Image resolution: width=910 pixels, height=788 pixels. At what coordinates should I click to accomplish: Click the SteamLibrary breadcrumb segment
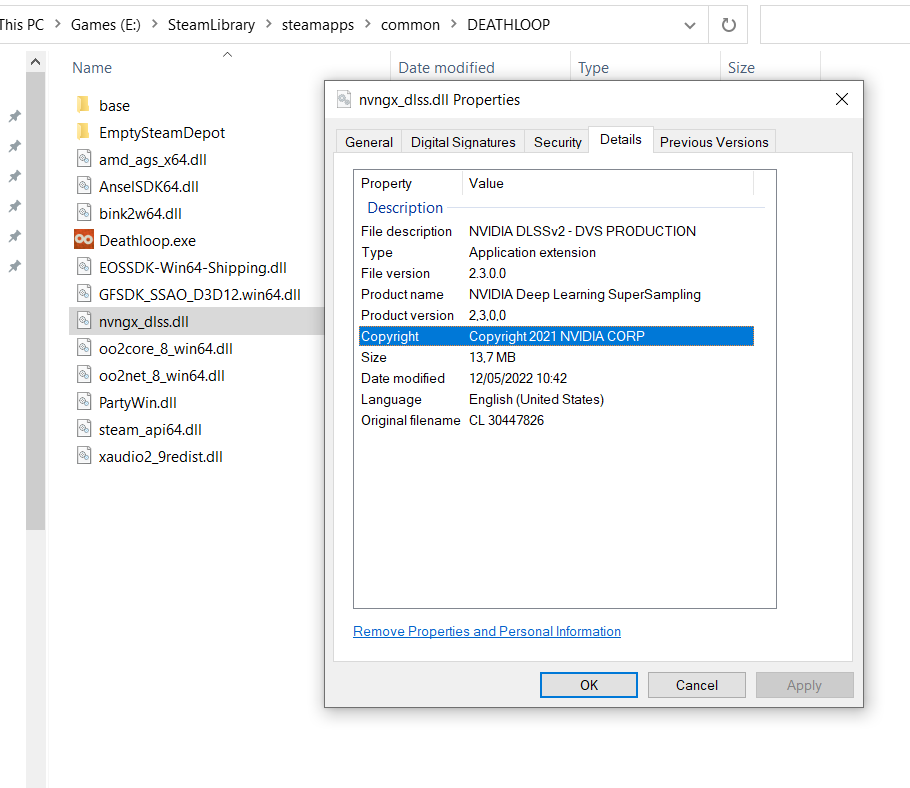[x=211, y=25]
